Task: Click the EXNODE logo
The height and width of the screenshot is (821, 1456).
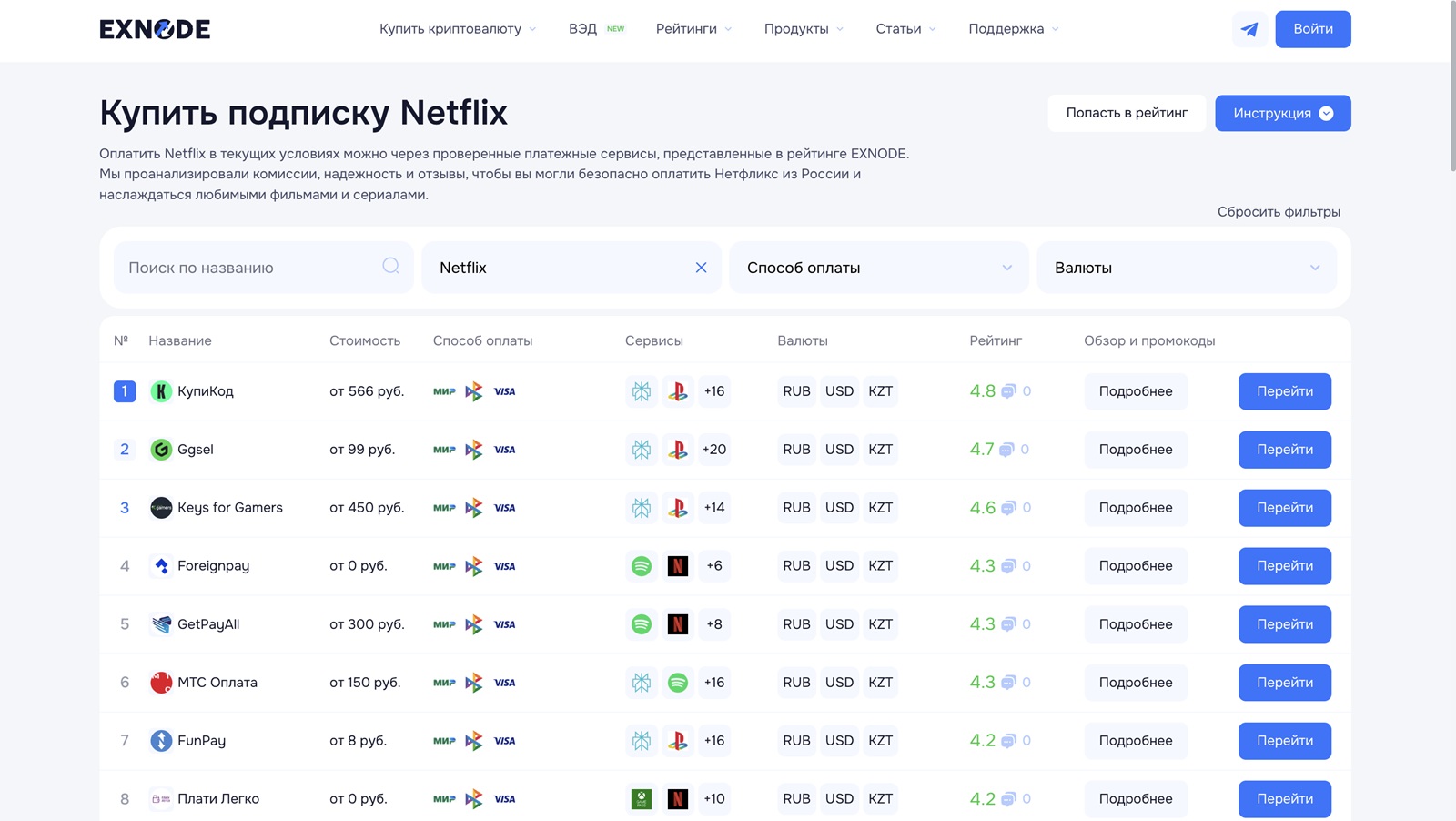Action: 155,29
